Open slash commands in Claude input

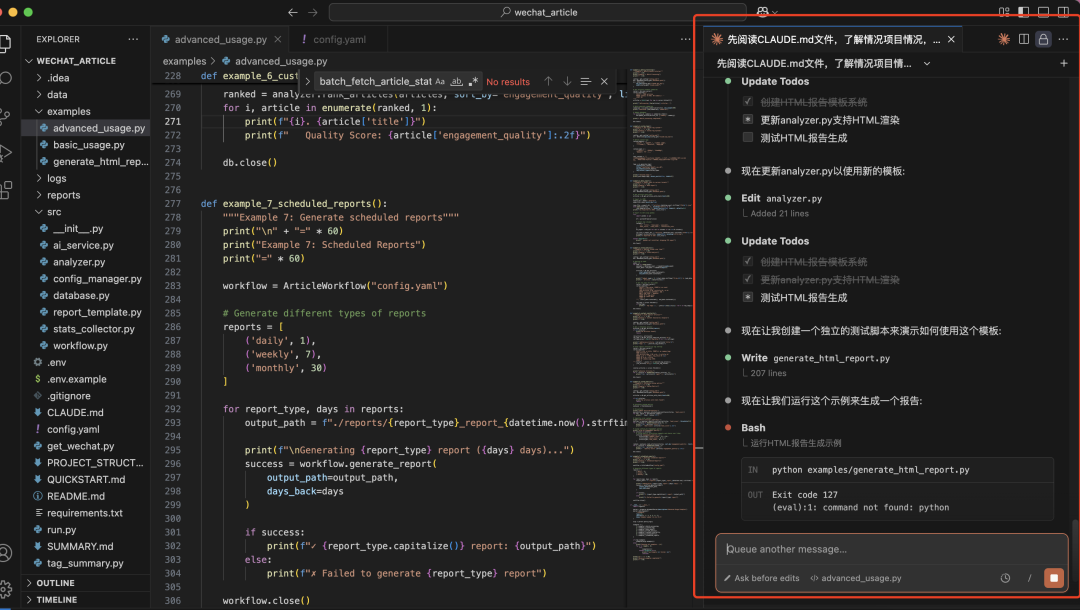point(1030,578)
